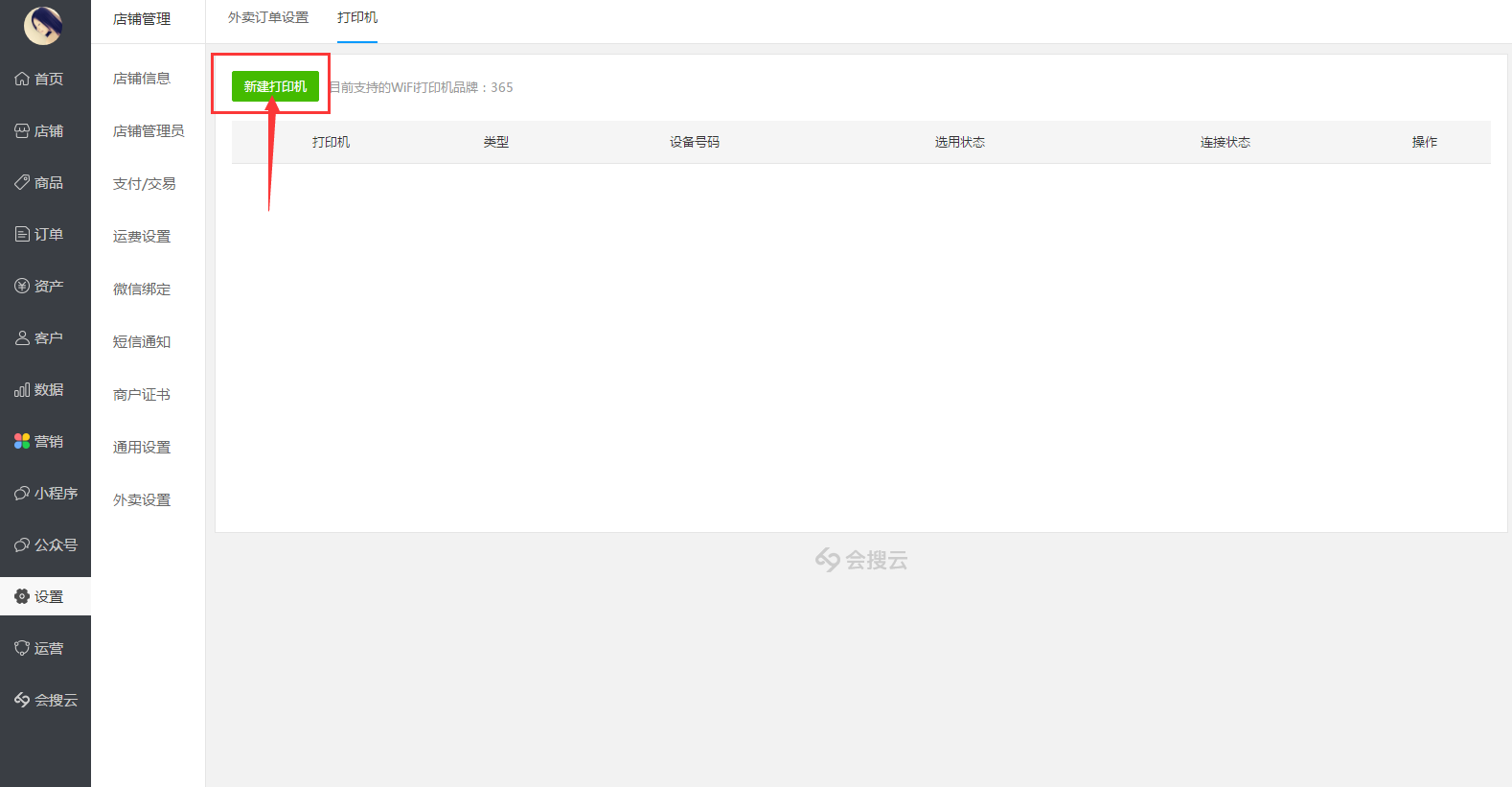
Task: Click the green 新建打印机 button
Action: pos(275,86)
